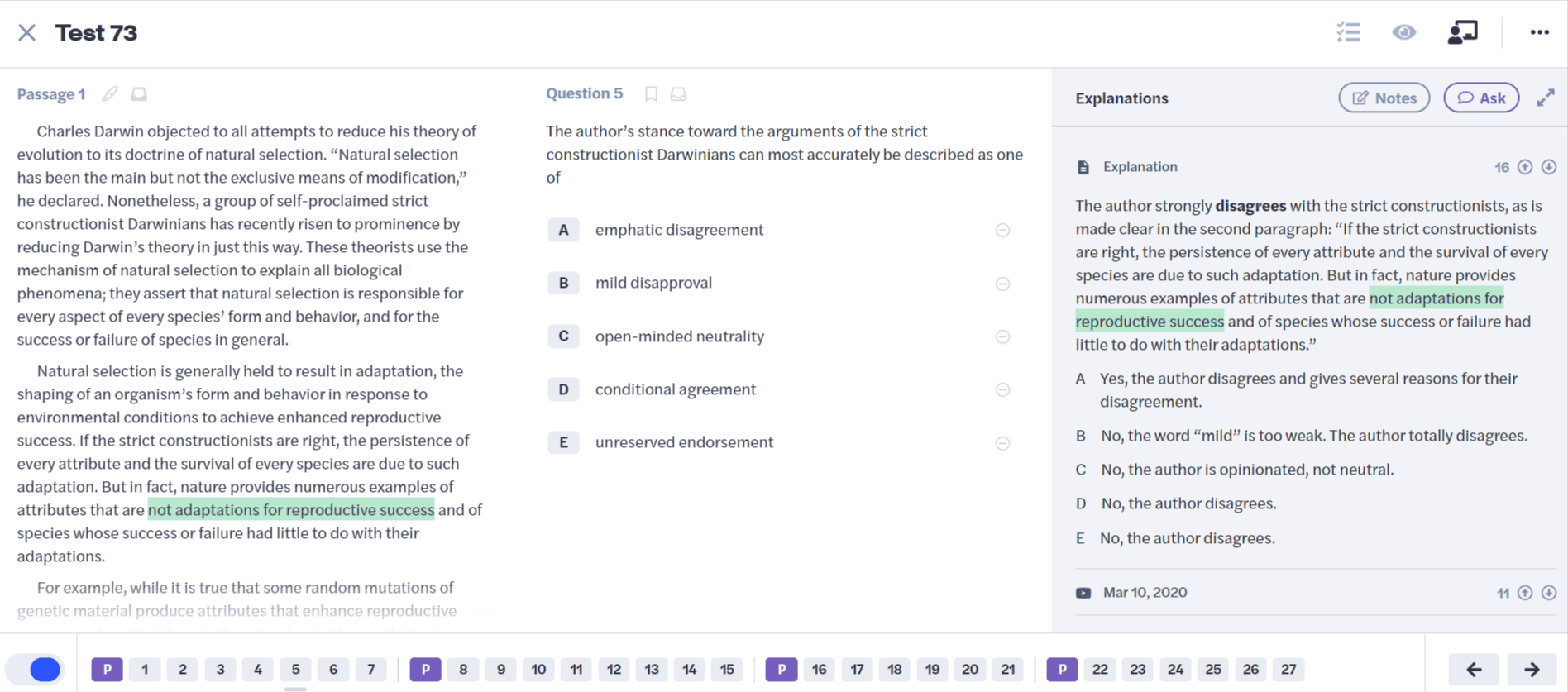This screenshot has width=1568, height=692.
Task: Click highlighted passage text 'not adaptations for reproductive success'
Action: click(291, 510)
